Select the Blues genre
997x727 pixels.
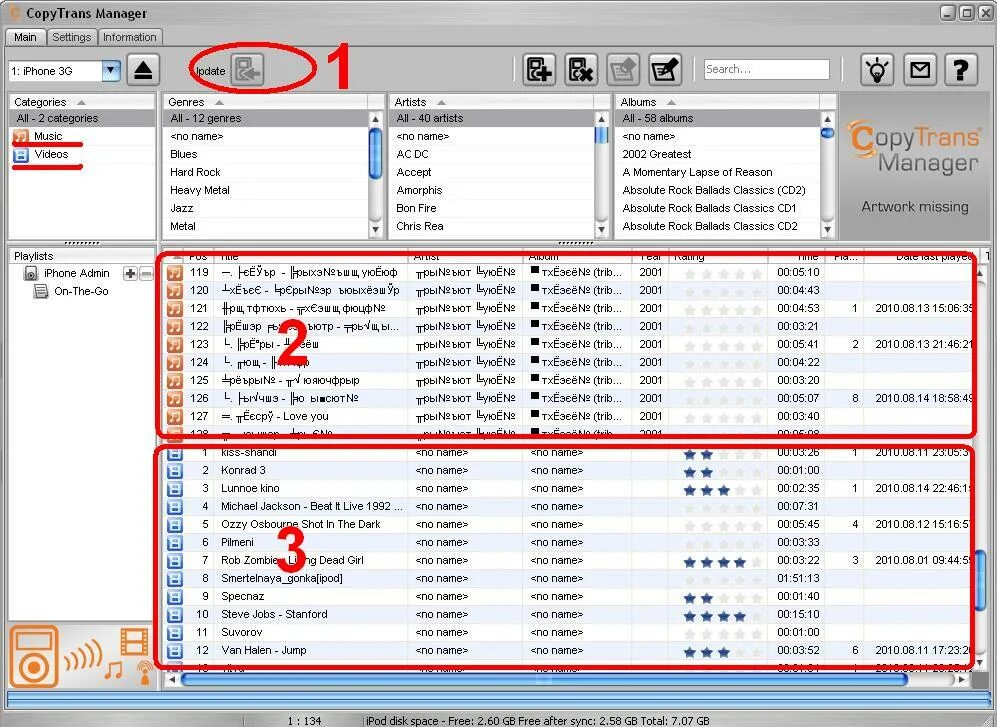tap(266, 155)
